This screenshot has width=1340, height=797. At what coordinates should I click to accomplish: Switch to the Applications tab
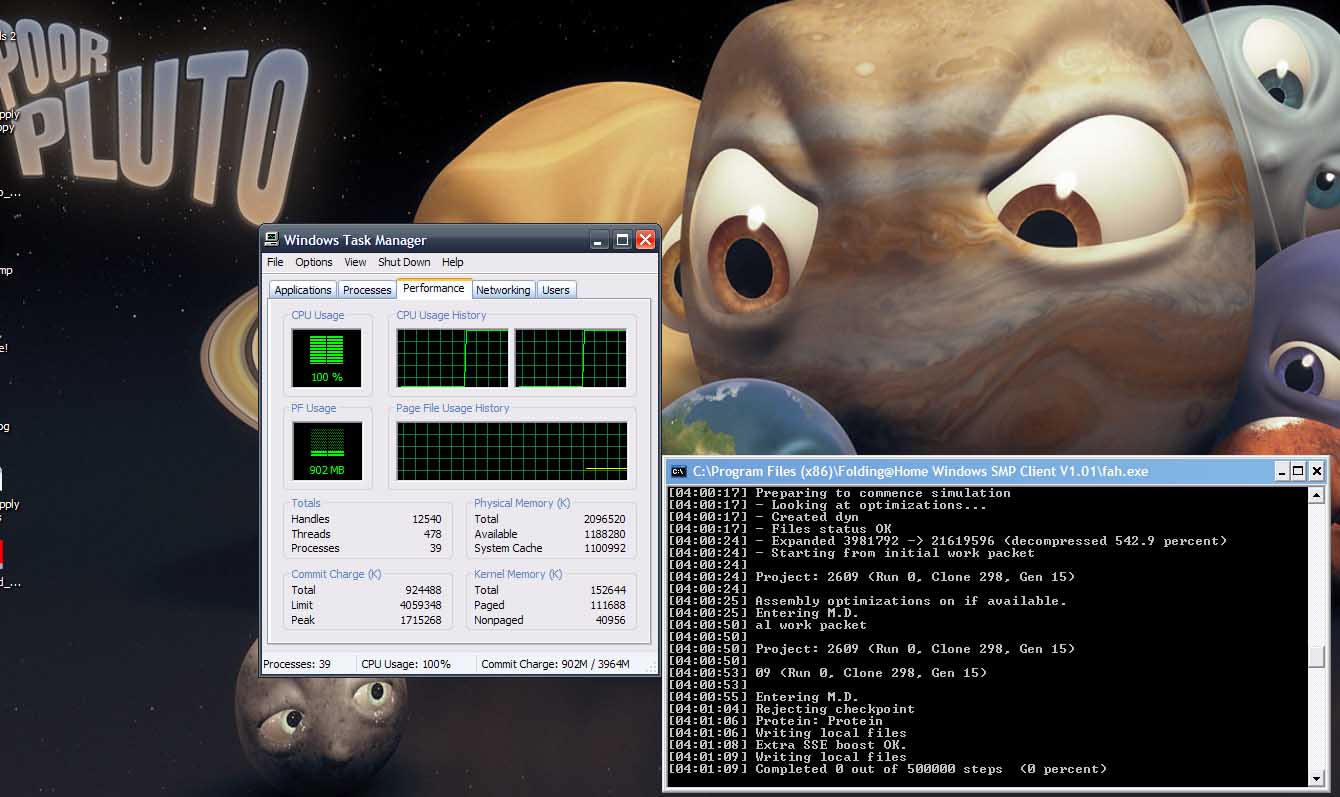[303, 290]
